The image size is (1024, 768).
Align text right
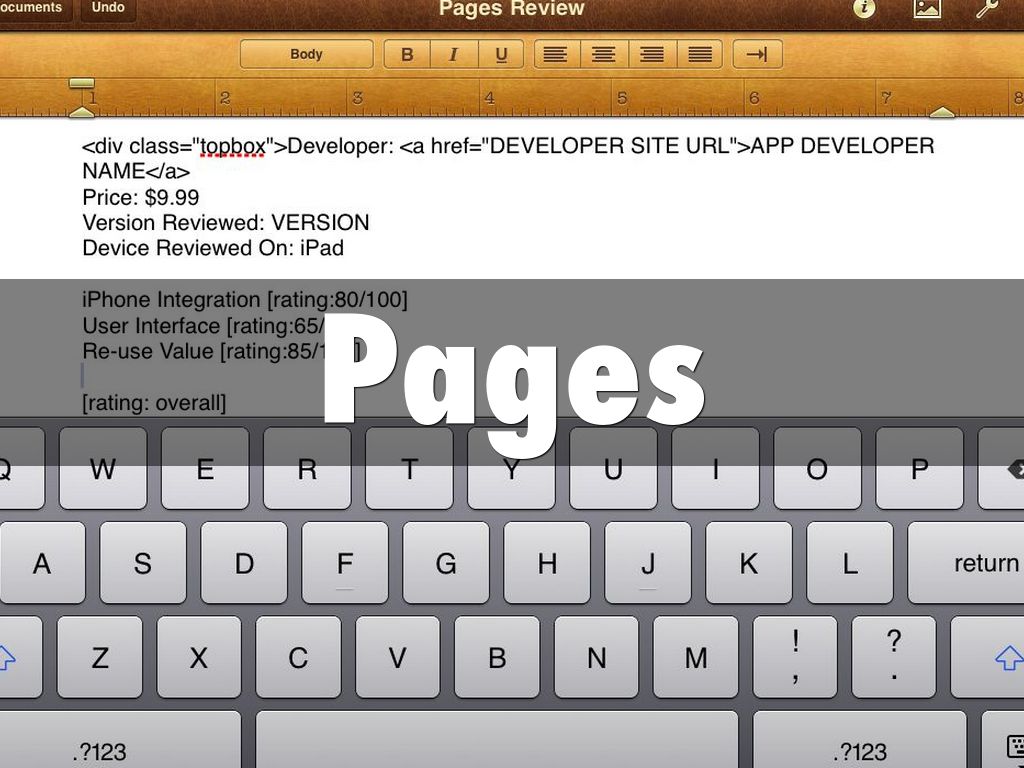(652, 55)
